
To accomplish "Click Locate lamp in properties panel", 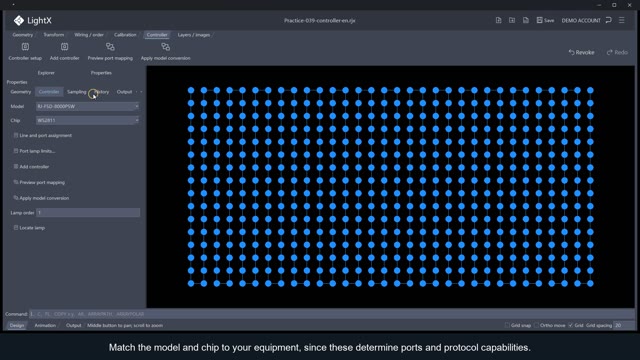I will (x=29, y=228).
